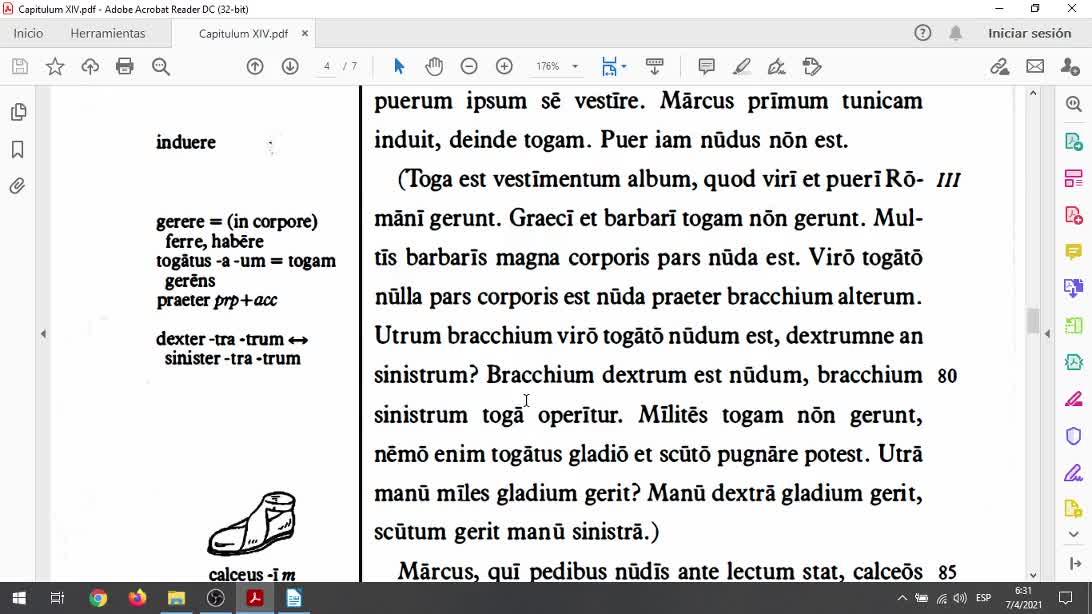Launch Firefox from the taskbar
The height and width of the screenshot is (614, 1092).
137,598
